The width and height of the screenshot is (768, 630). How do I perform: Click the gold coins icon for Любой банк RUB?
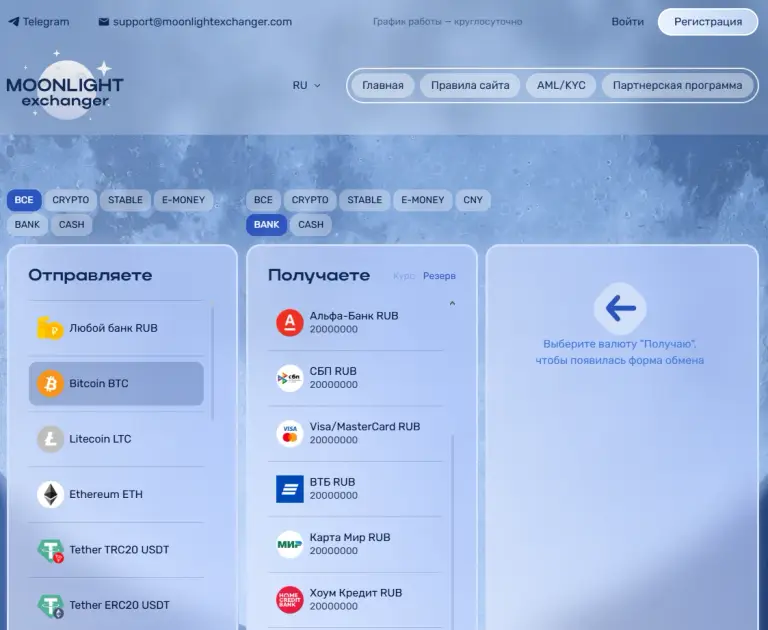point(50,328)
